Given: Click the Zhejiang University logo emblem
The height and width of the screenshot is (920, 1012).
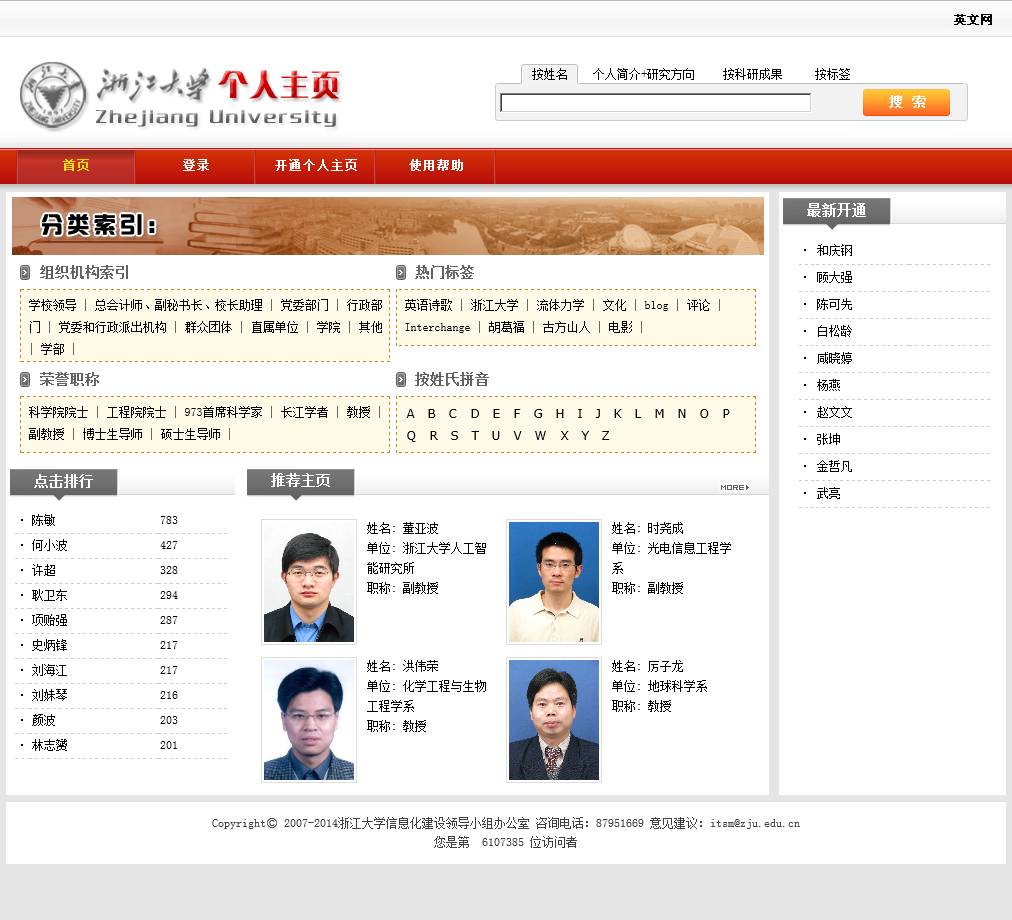Looking at the screenshot, I should [x=53, y=96].
